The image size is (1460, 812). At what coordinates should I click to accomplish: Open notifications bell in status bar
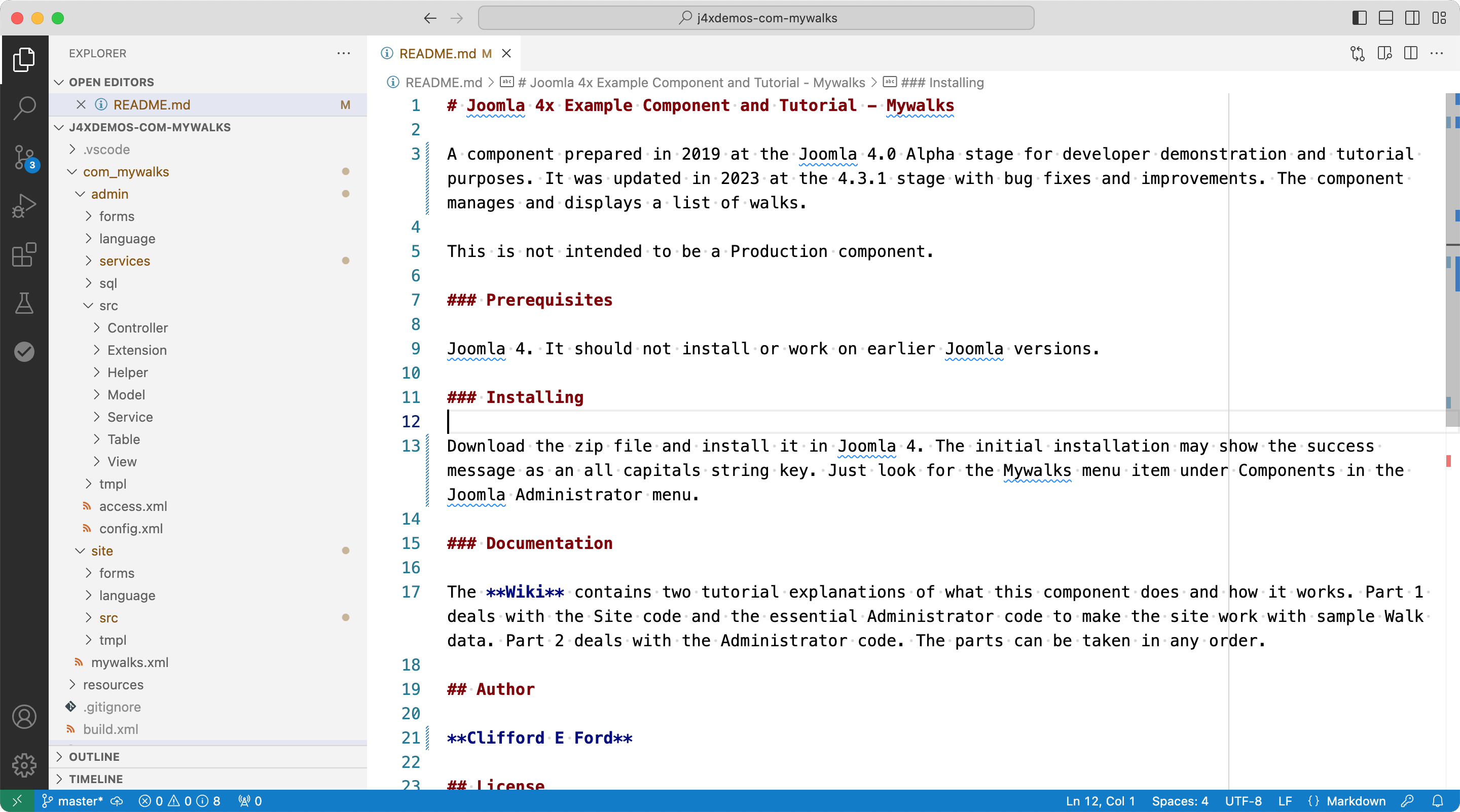[1438, 801]
